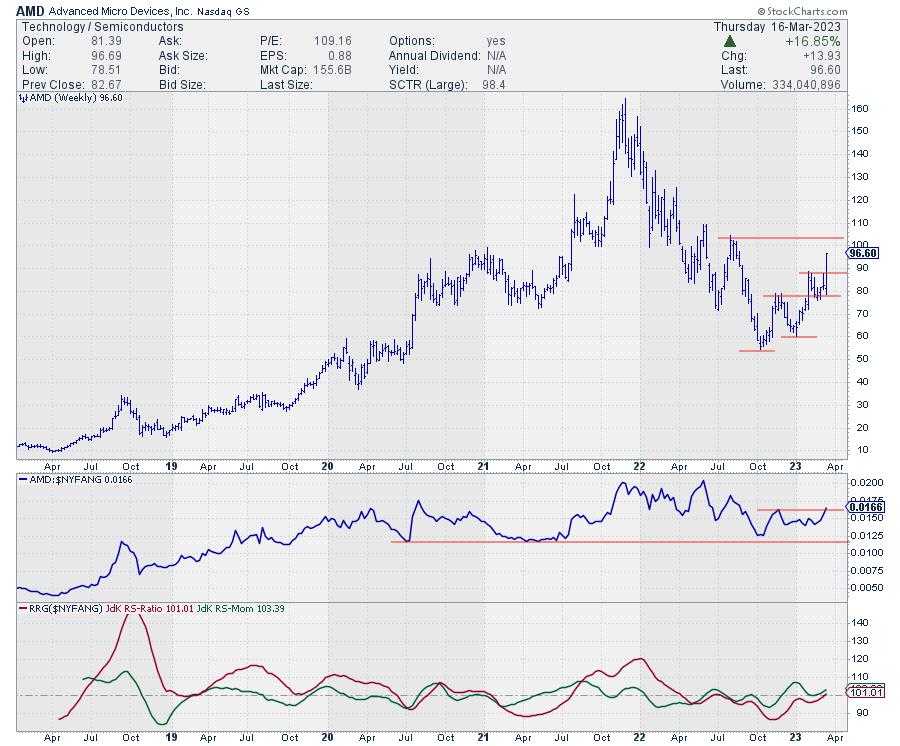The image size is (900, 746).
Task: Click the price peak near 160
Action: coord(624,101)
